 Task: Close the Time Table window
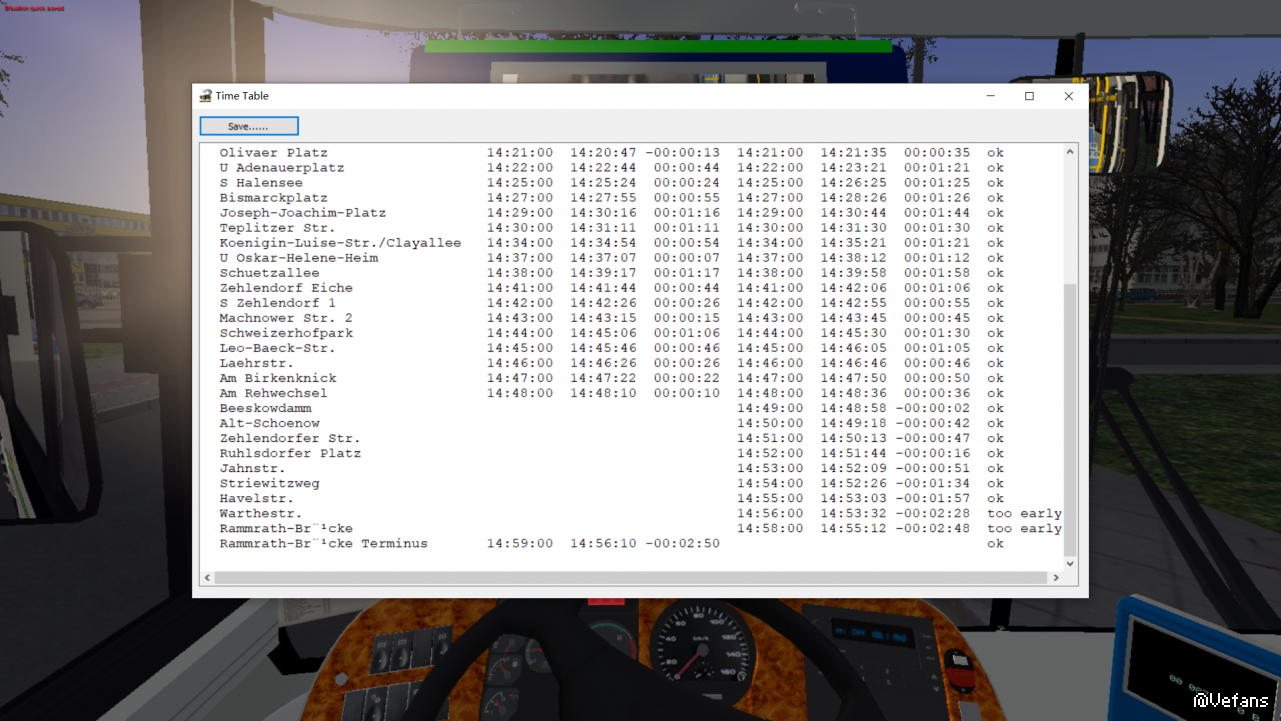pos(1068,96)
